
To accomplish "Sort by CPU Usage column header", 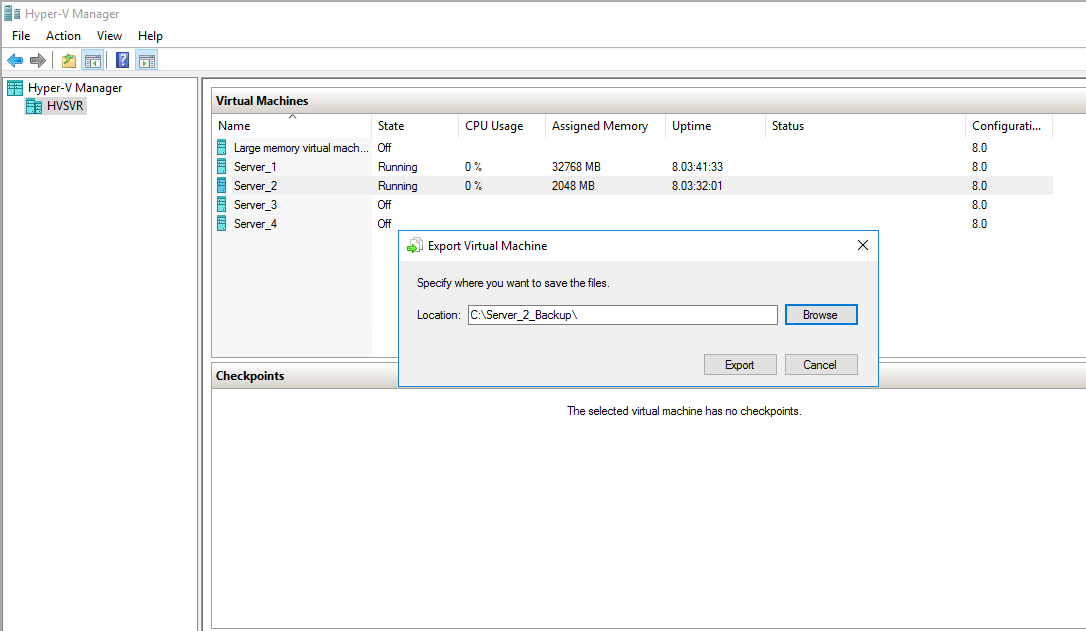I will tap(502, 126).
